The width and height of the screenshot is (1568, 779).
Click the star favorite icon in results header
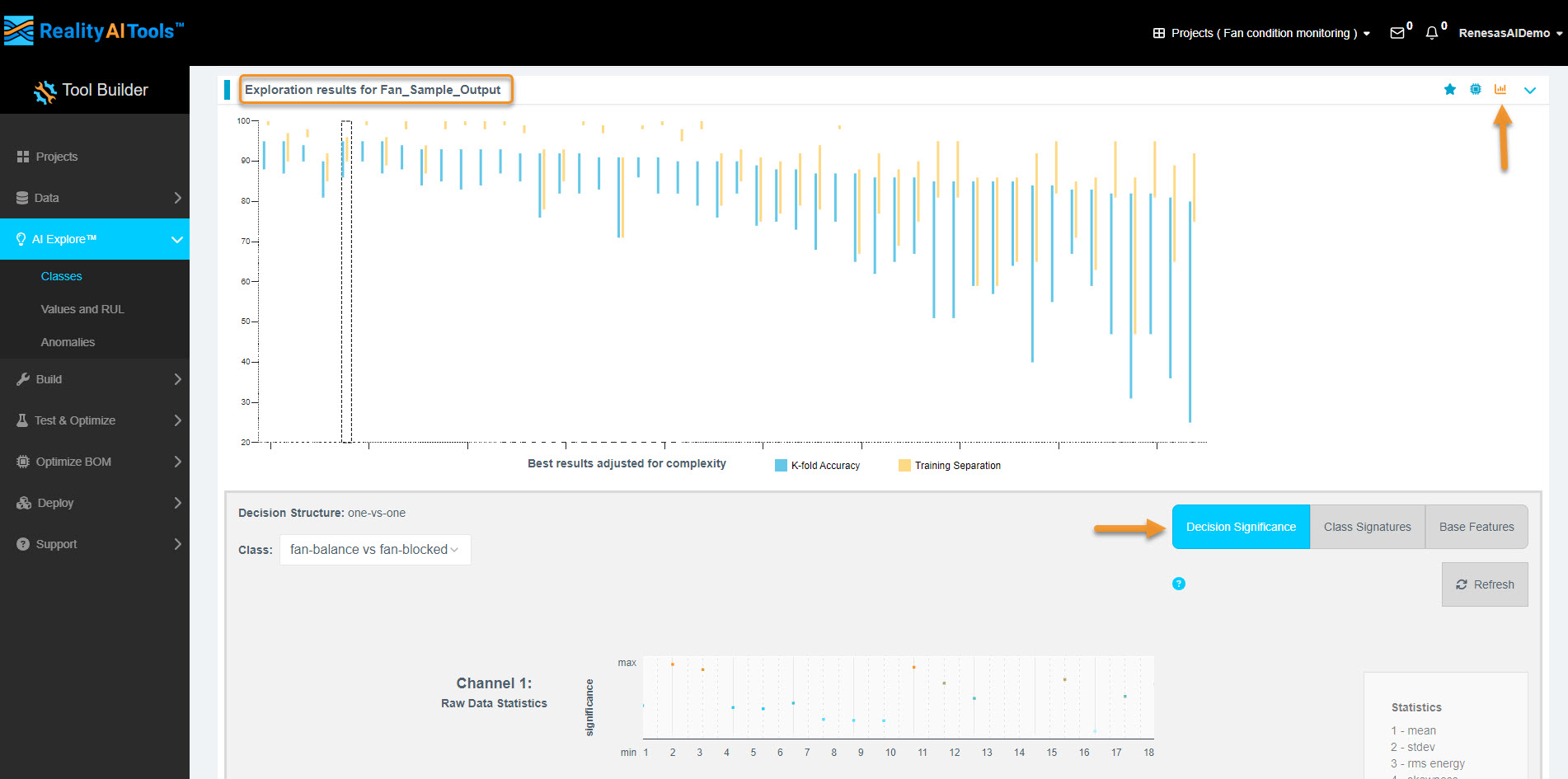pyautogui.click(x=1449, y=90)
